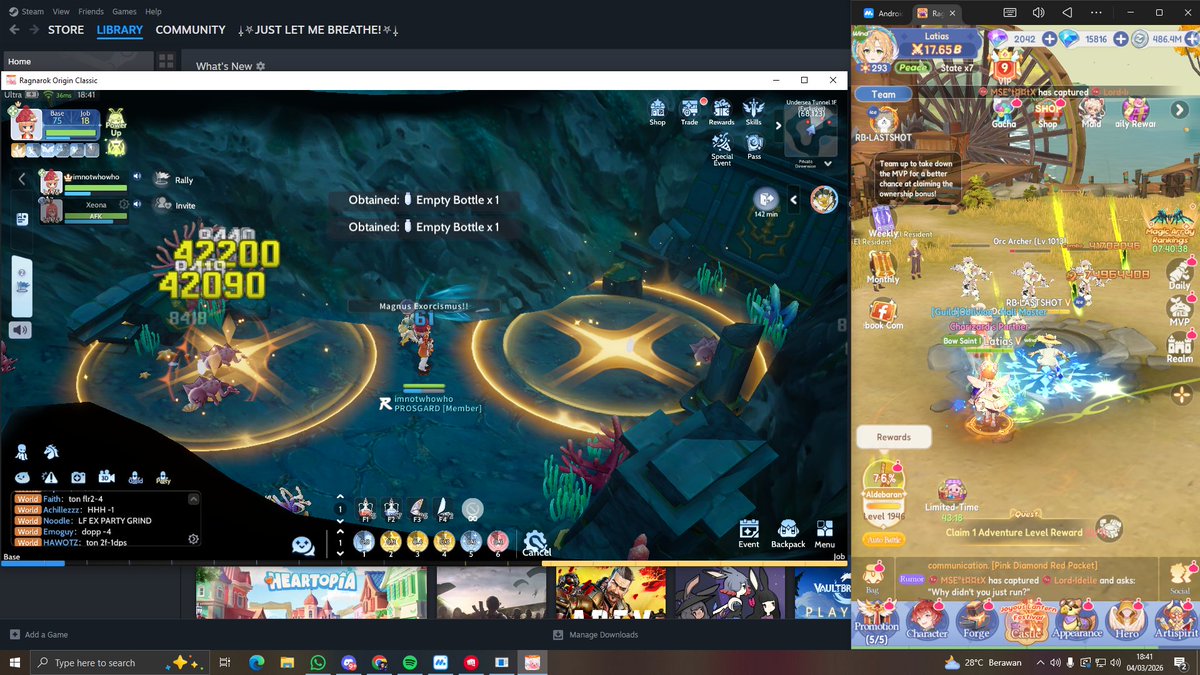Open Manage Downloads in Steam
This screenshot has width=1200, height=675.
pyautogui.click(x=595, y=634)
